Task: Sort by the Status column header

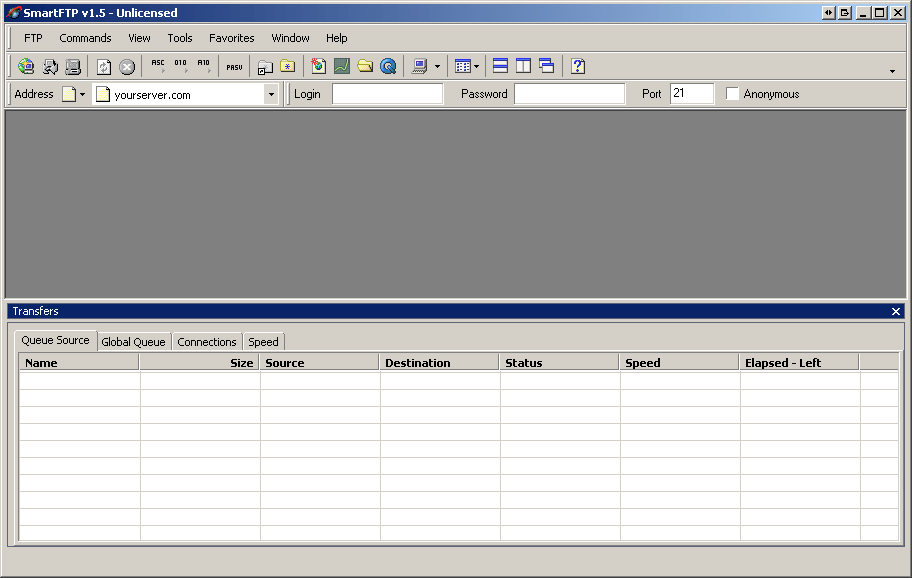Action: 560,363
